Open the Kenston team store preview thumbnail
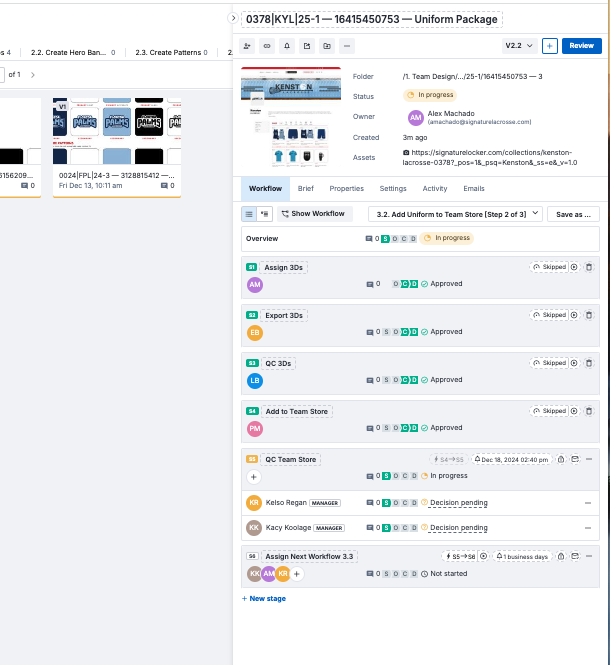This screenshot has height=665, width=610. [x=291, y=117]
